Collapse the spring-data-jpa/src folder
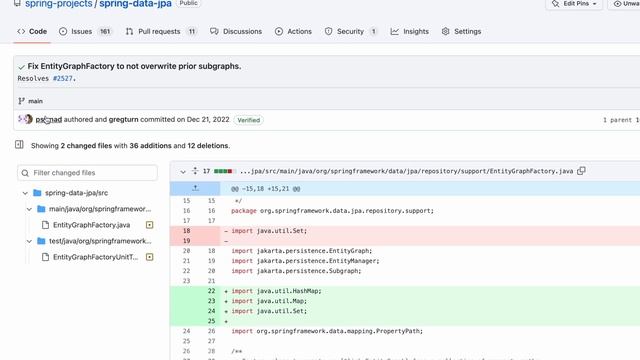 25,193
